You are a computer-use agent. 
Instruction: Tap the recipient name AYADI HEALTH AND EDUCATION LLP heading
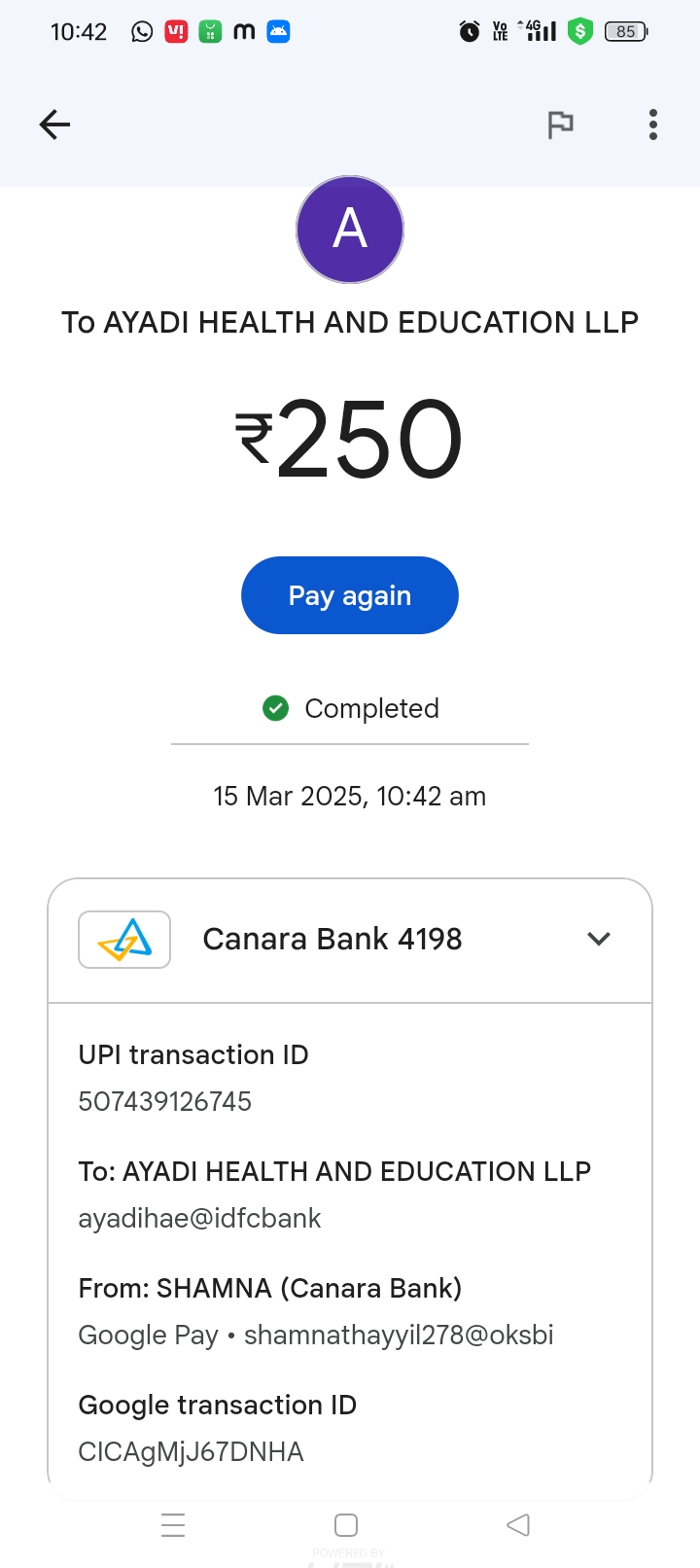pos(350,322)
